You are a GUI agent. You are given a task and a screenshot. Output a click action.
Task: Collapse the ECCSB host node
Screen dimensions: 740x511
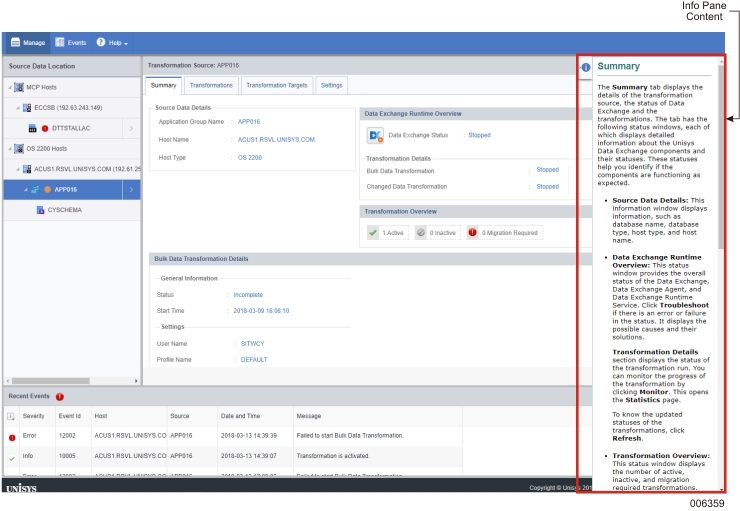[18, 108]
